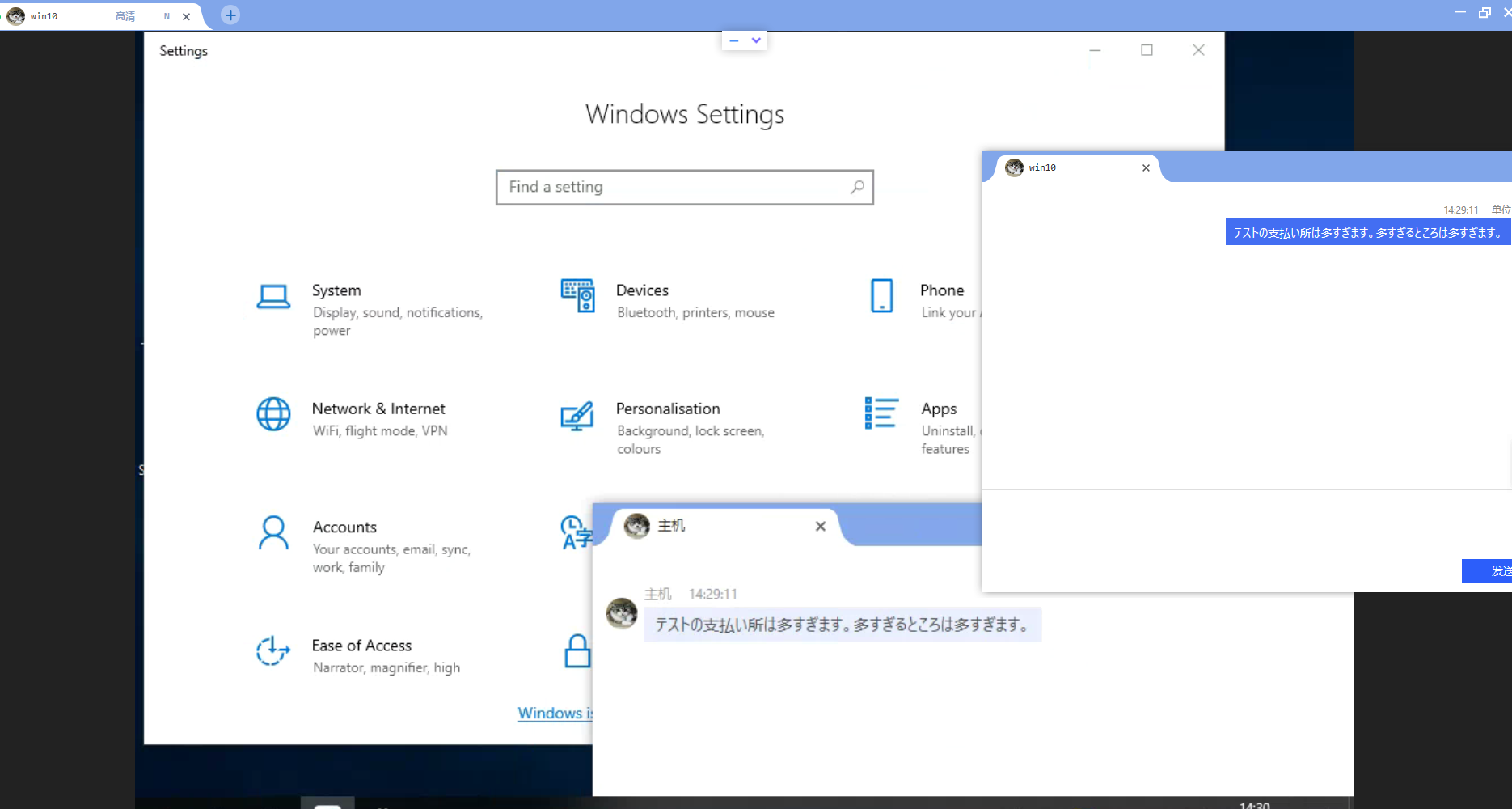
Task: Click the 14:29:11 timestamp in 主机 chat
Action: click(712, 594)
